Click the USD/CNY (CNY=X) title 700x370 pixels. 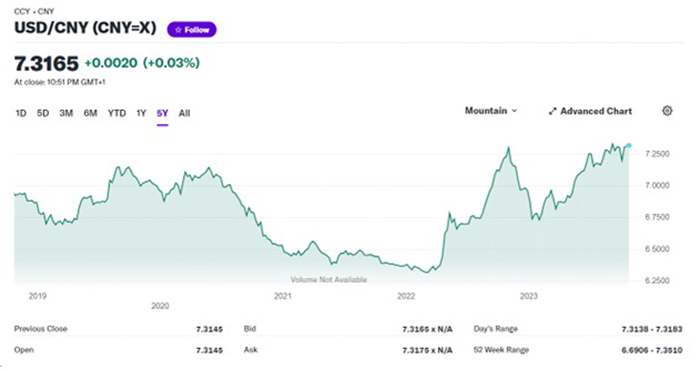(x=85, y=28)
